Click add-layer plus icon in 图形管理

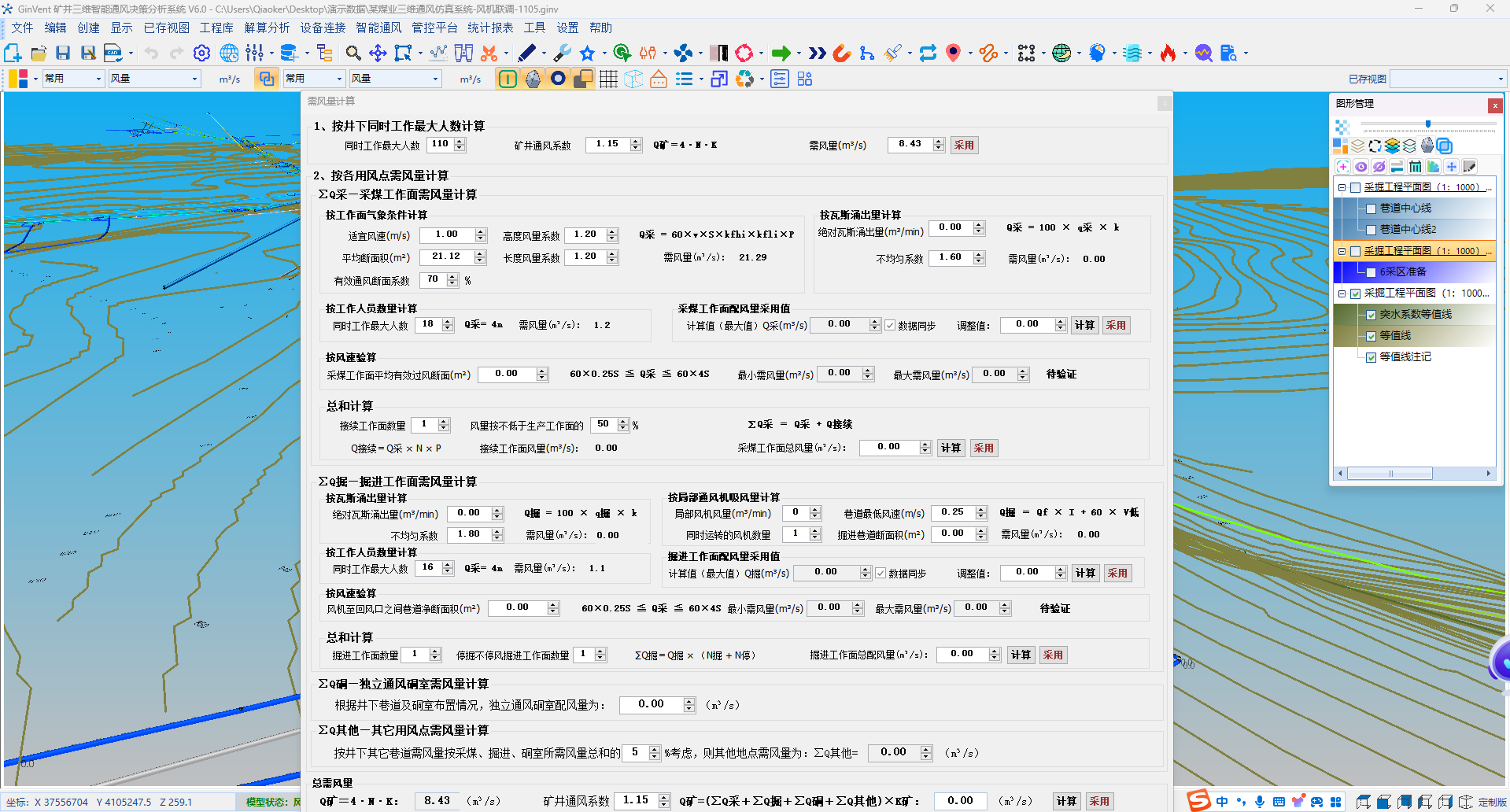[x=1342, y=167]
